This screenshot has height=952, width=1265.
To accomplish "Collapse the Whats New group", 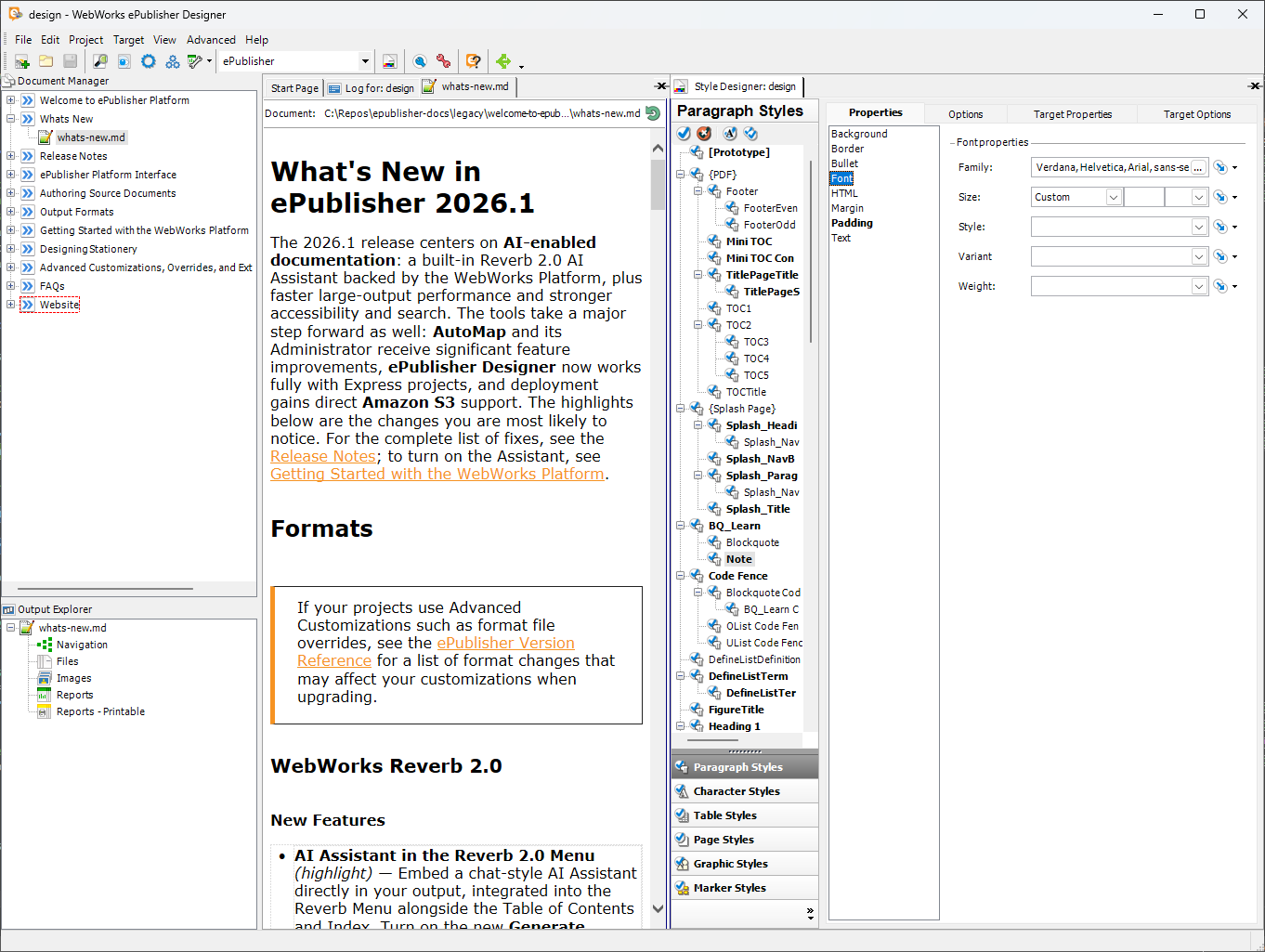I will (10, 119).
